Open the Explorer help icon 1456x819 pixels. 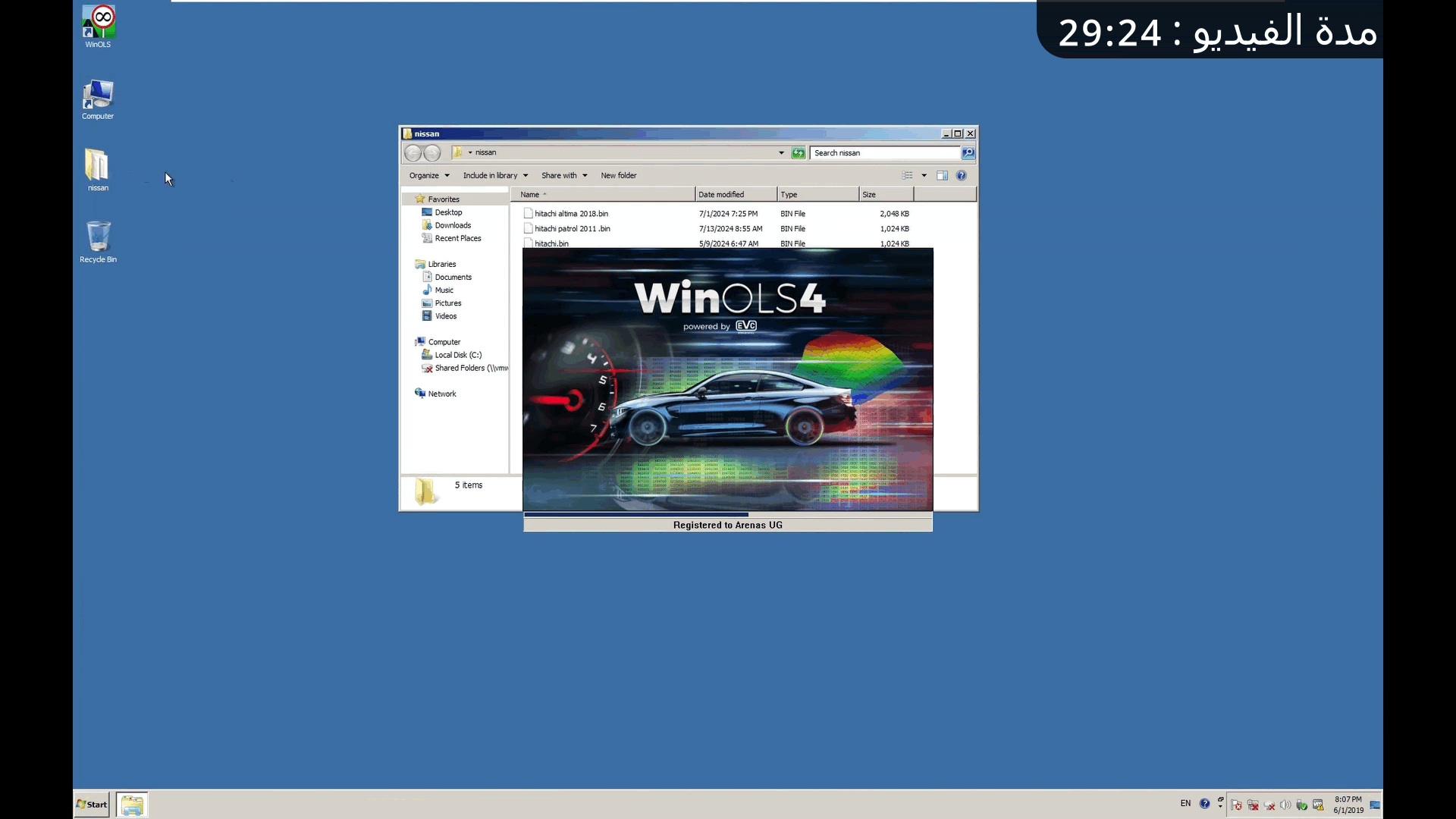[x=962, y=176]
